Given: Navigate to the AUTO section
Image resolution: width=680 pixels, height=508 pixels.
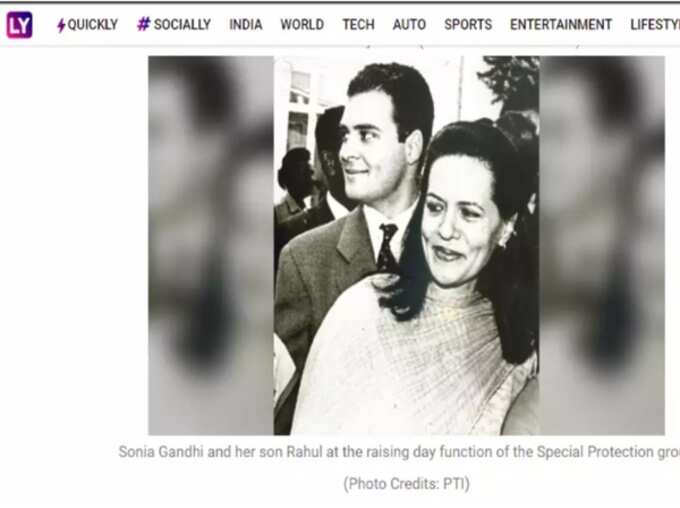Looking at the screenshot, I should tap(409, 25).
